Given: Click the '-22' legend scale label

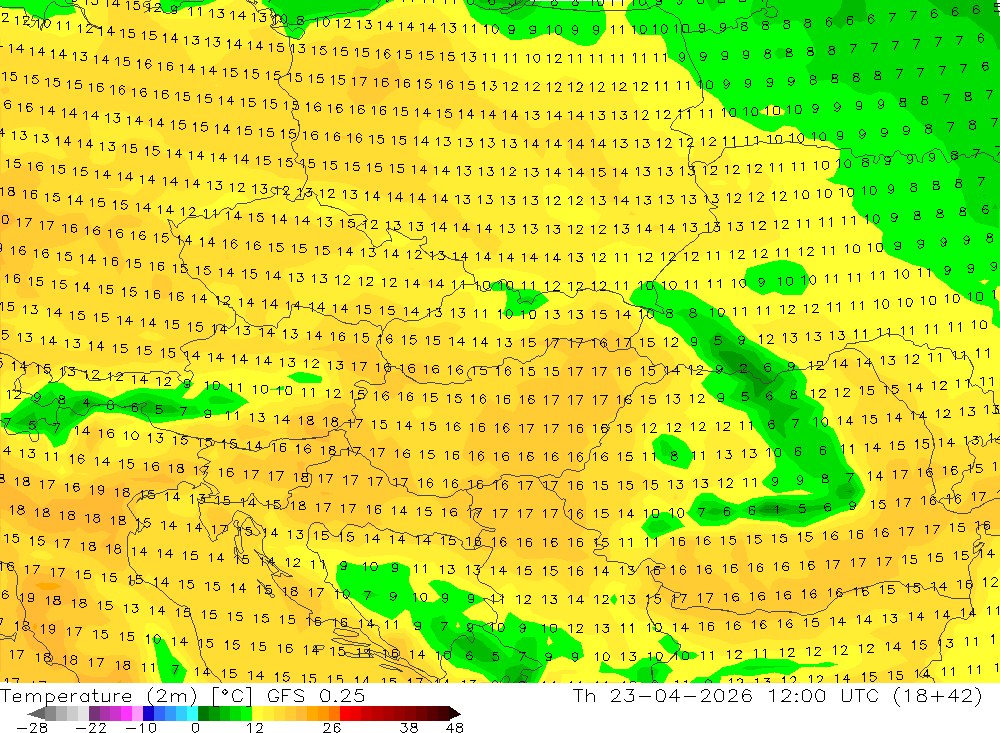Looking at the screenshot, I should pyautogui.click(x=91, y=727).
